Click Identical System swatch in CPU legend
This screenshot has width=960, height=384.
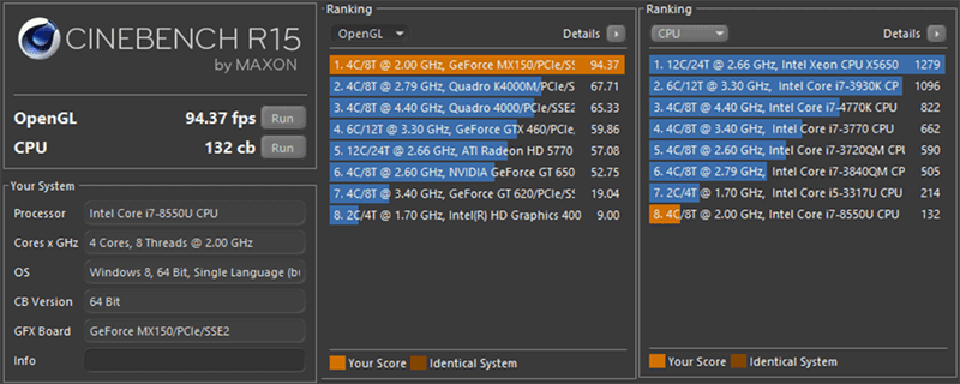[738, 361]
